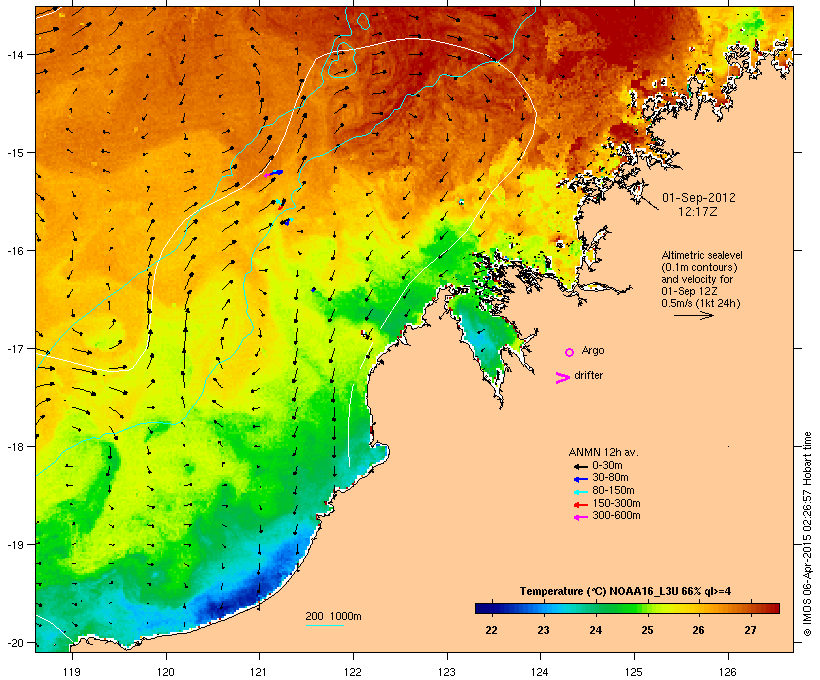Click the magenta Argo circle legend symbol
This screenshot has width=820, height=680.
click(x=570, y=352)
